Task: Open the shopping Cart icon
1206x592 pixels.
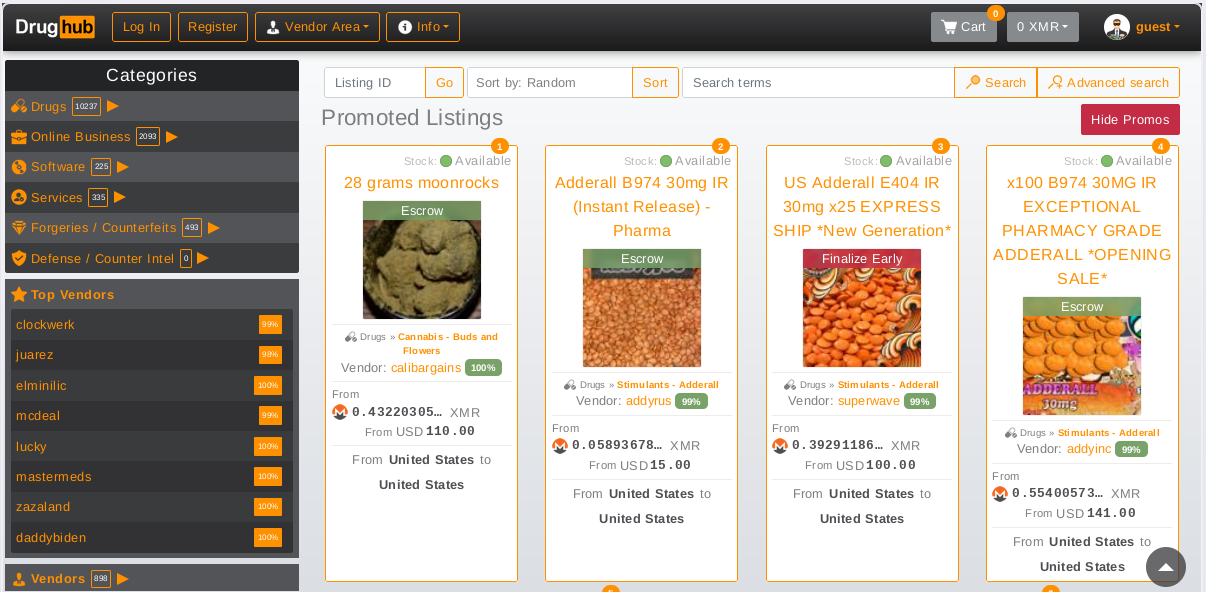Action: (x=949, y=27)
